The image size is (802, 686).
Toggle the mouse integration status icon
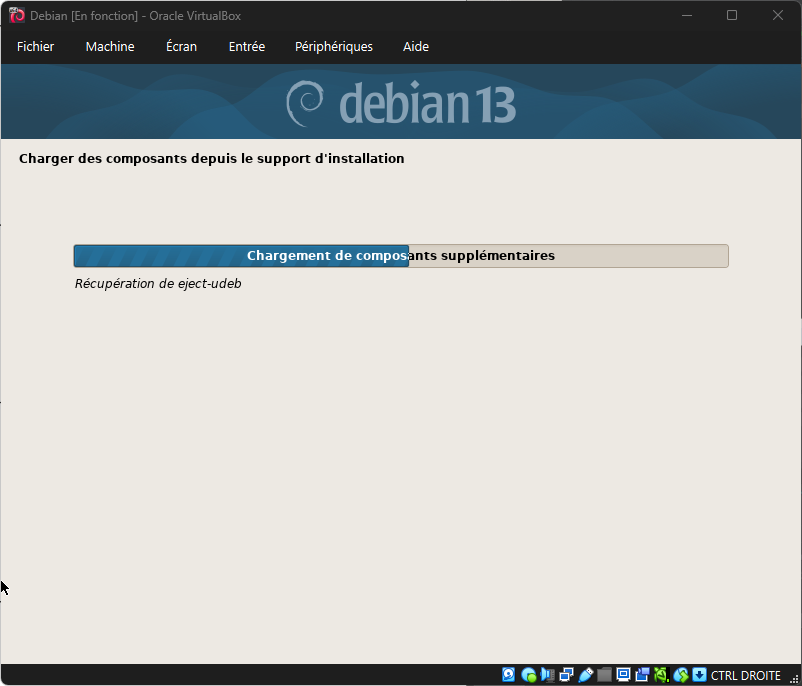[x=680, y=675]
